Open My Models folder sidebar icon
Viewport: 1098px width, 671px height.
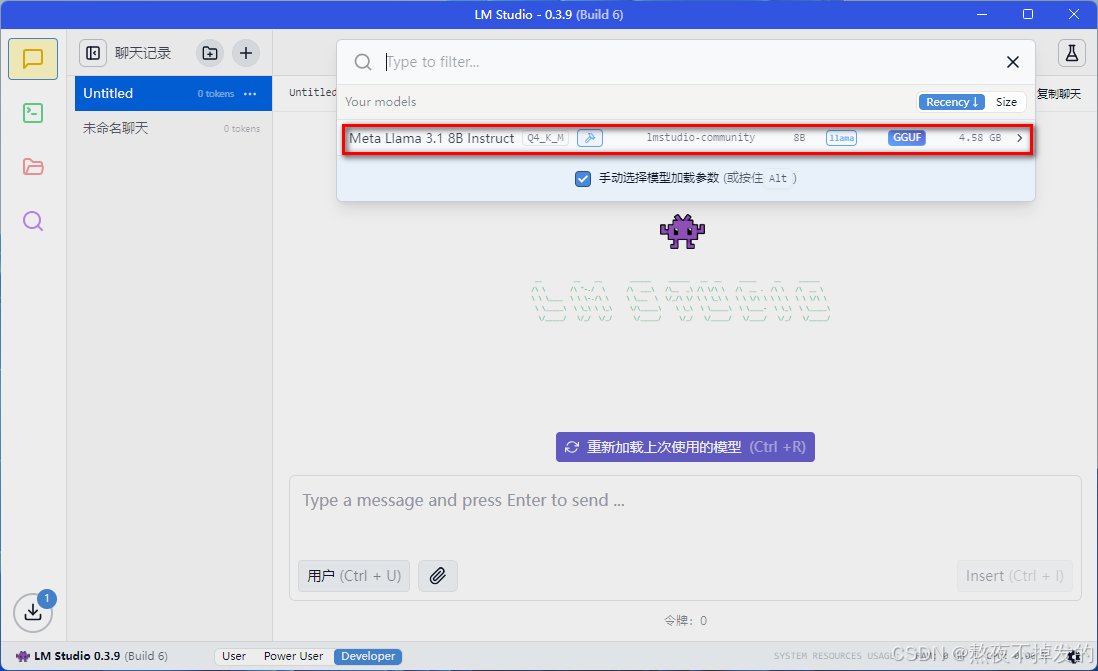(x=33, y=167)
